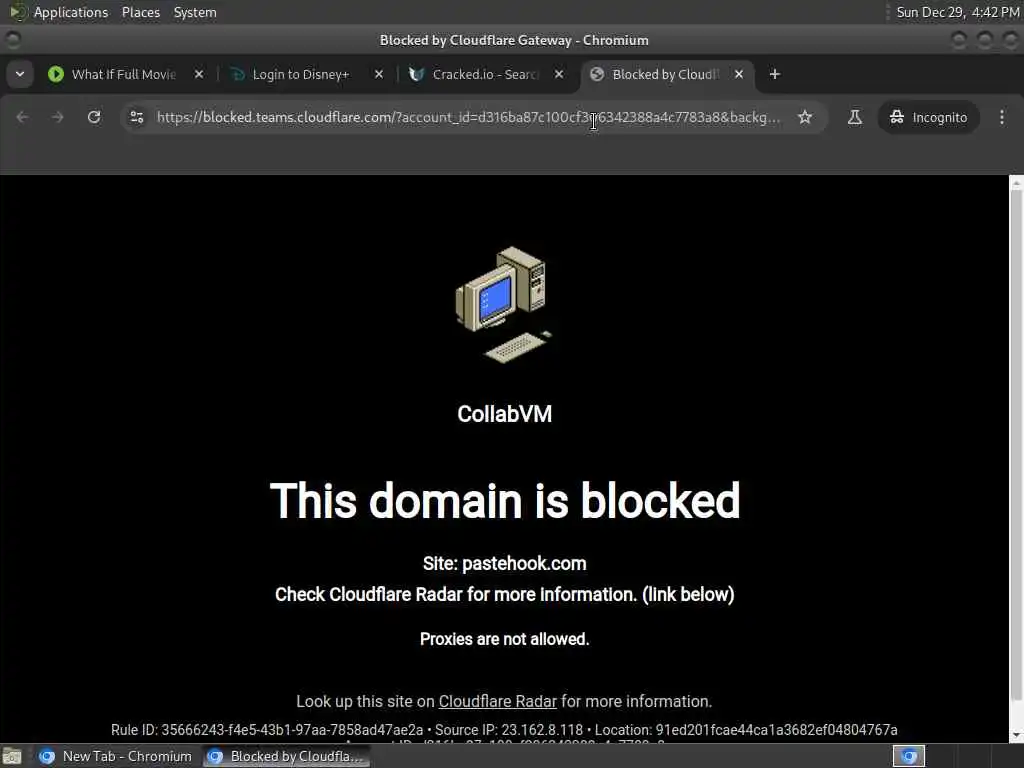Viewport: 1024px width, 768px height.
Task: Click the address bar URL field
Action: [x=468, y=117]
